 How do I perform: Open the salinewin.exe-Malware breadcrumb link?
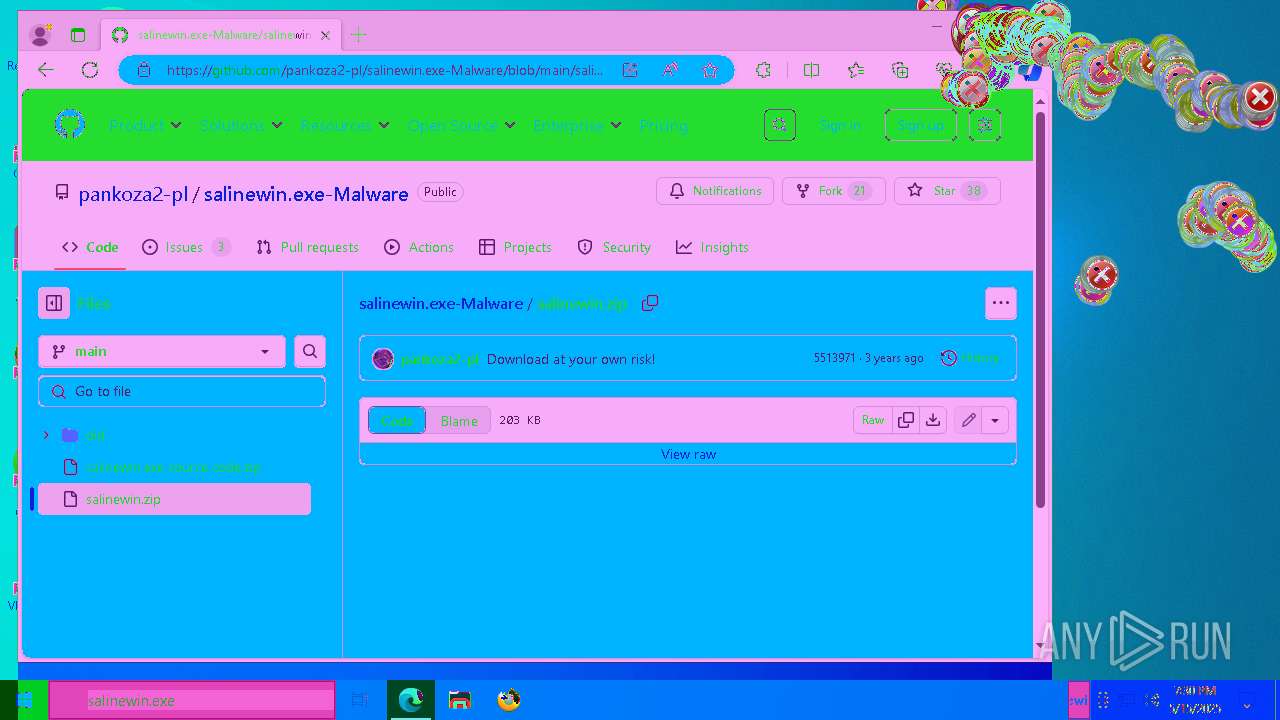441,303
